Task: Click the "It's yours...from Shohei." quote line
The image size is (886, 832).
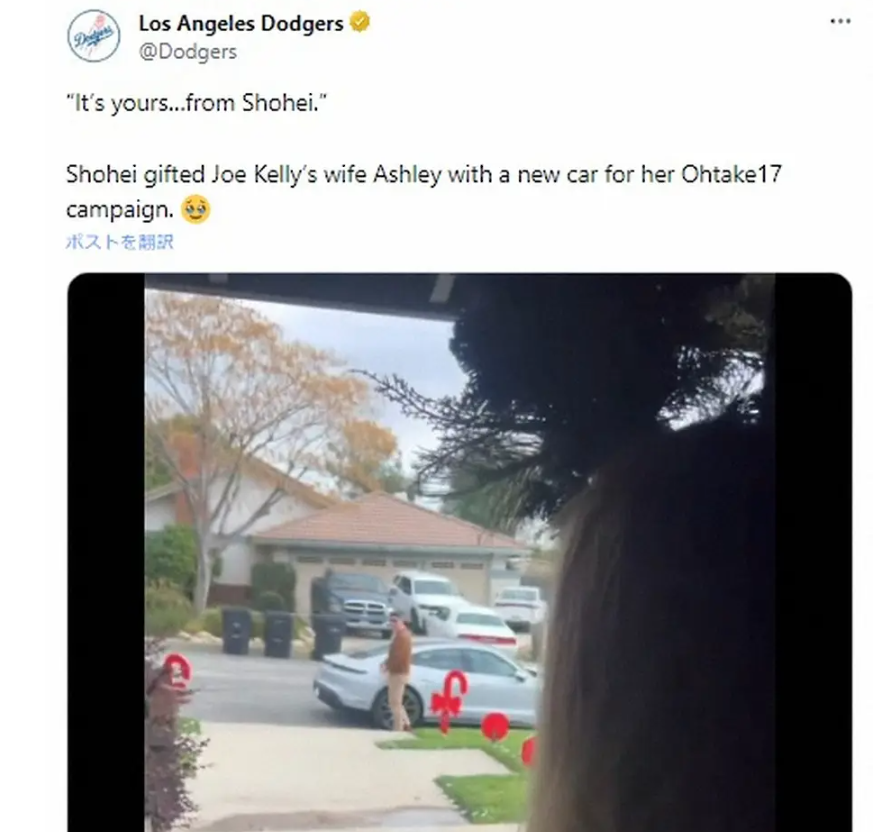Action: coord(196,103)
